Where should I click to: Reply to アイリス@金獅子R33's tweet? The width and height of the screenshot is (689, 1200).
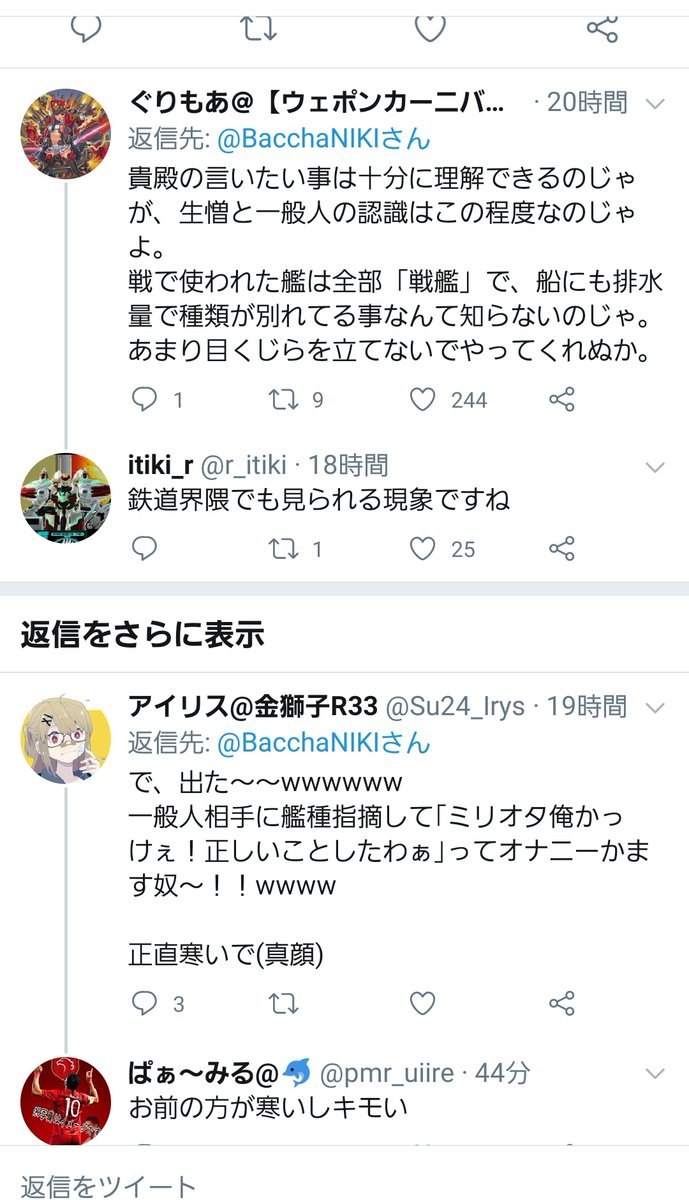[x=145, y=1003]
